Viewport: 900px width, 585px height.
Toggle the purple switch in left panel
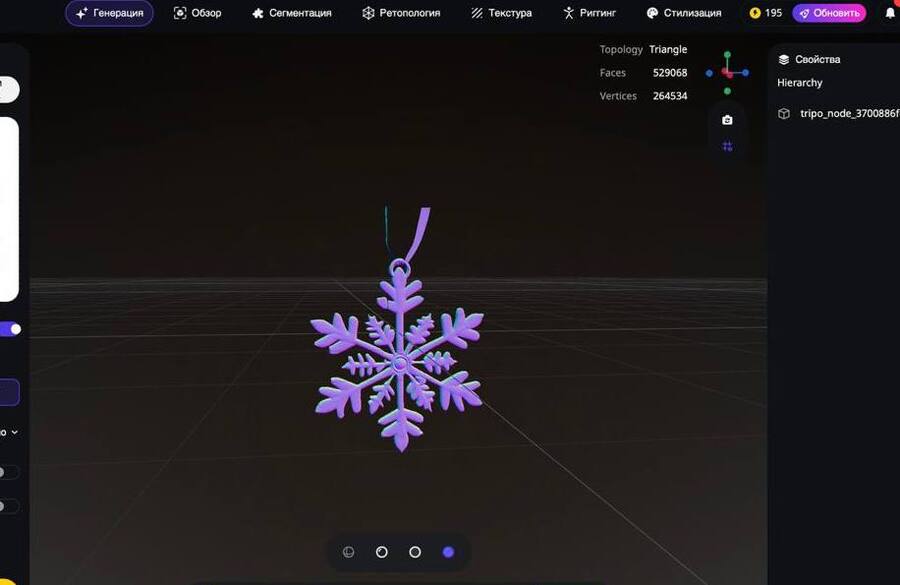click(x=10, y=329)
